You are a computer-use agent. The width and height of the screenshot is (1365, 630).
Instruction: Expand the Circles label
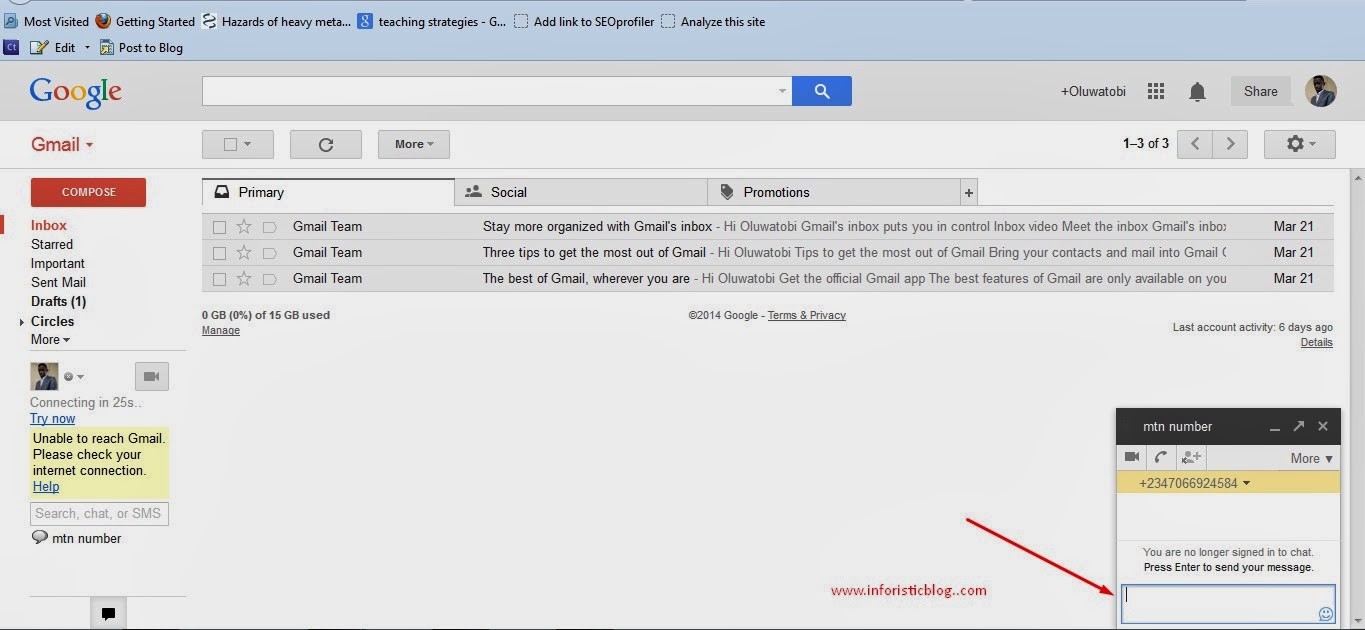click(x=22, y=322)
